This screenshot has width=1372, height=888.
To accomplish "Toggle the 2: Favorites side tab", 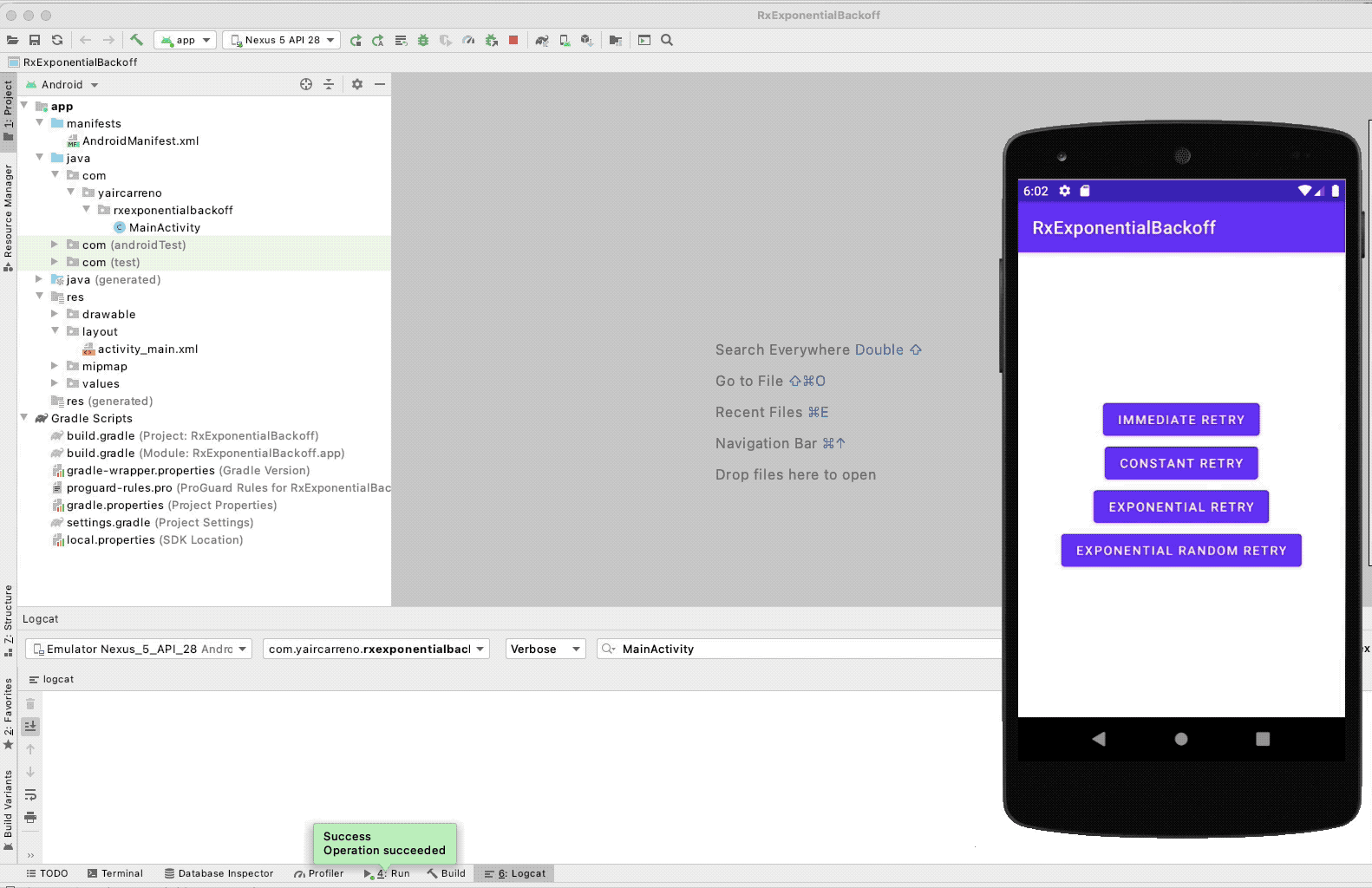I will click(9, 713).
